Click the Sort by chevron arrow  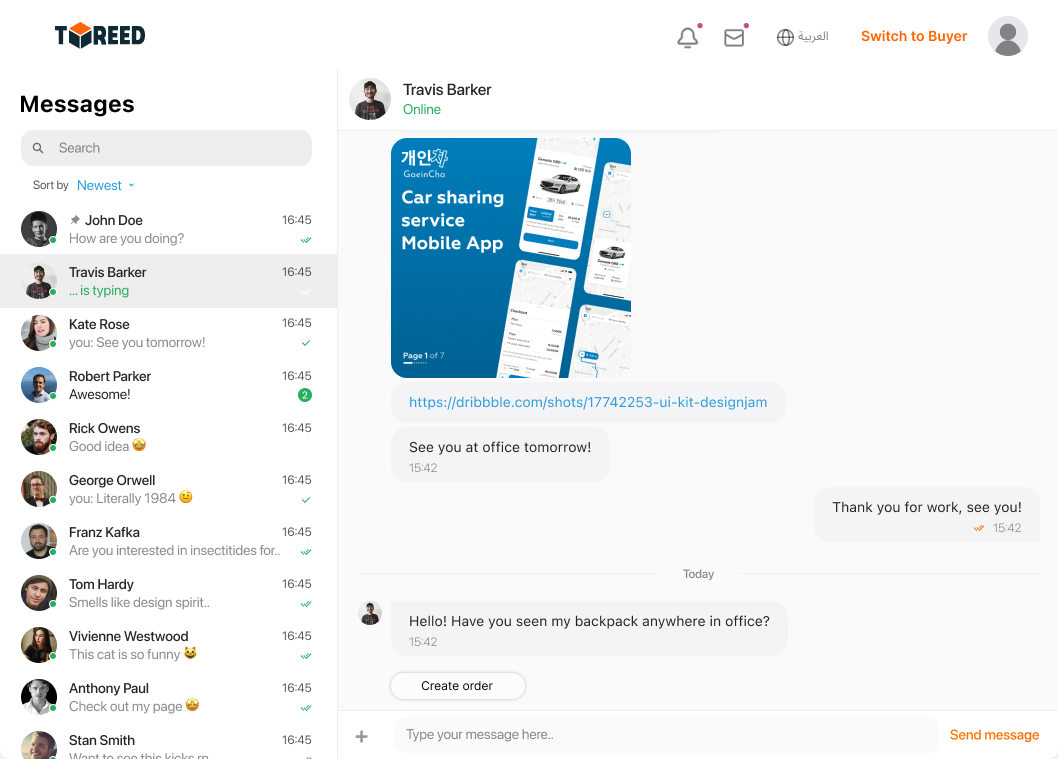pos(132,185)
